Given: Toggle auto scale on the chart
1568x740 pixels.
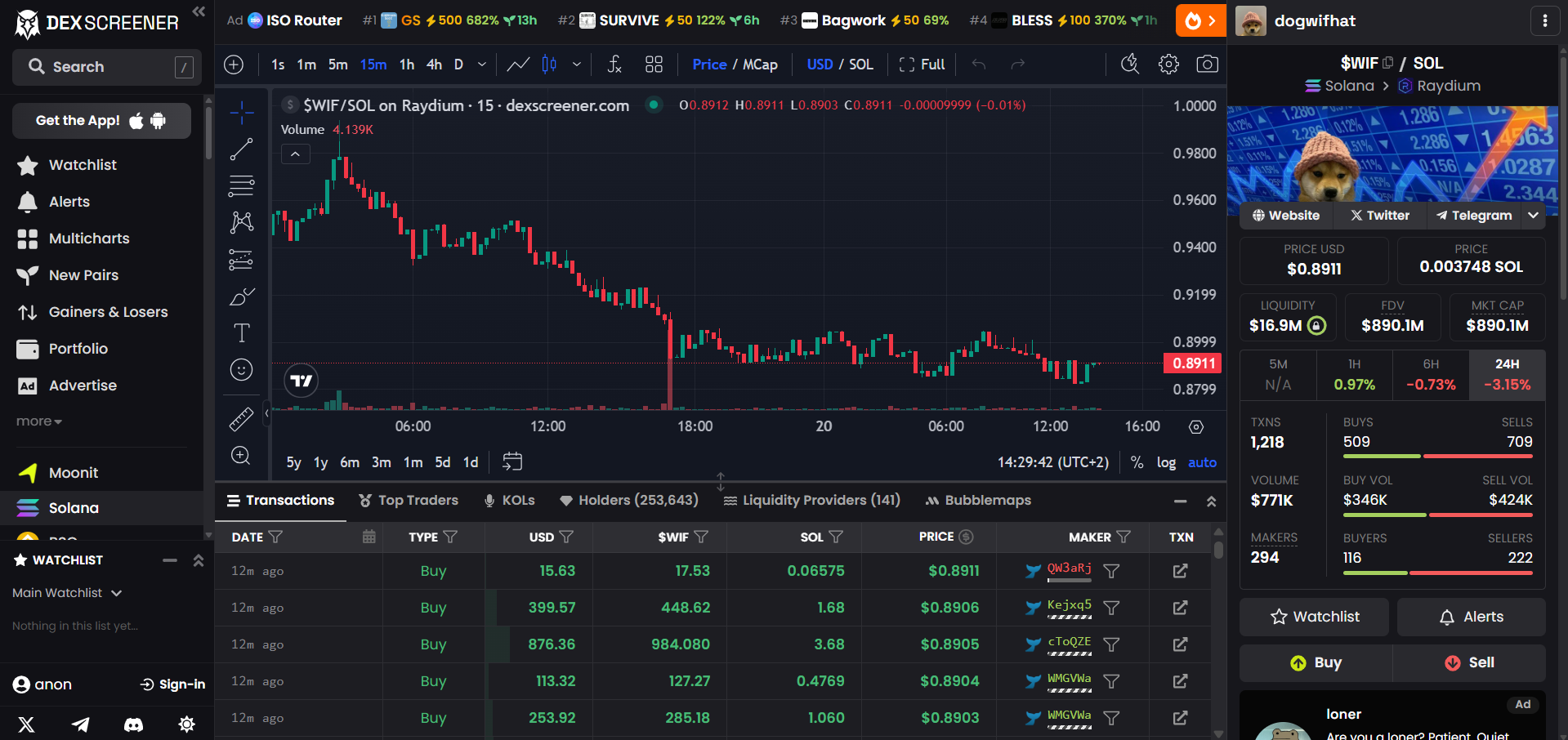Looking at the screenshot, I should pos(1202,462).
